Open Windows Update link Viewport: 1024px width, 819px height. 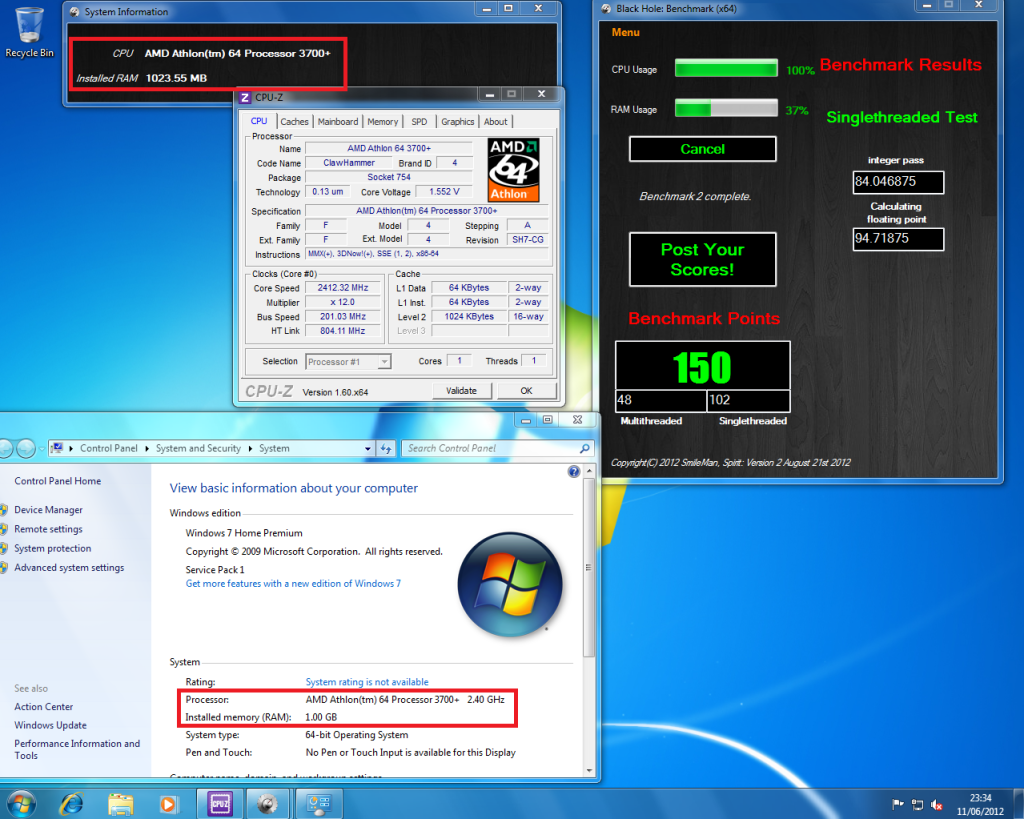click(50, 725)
